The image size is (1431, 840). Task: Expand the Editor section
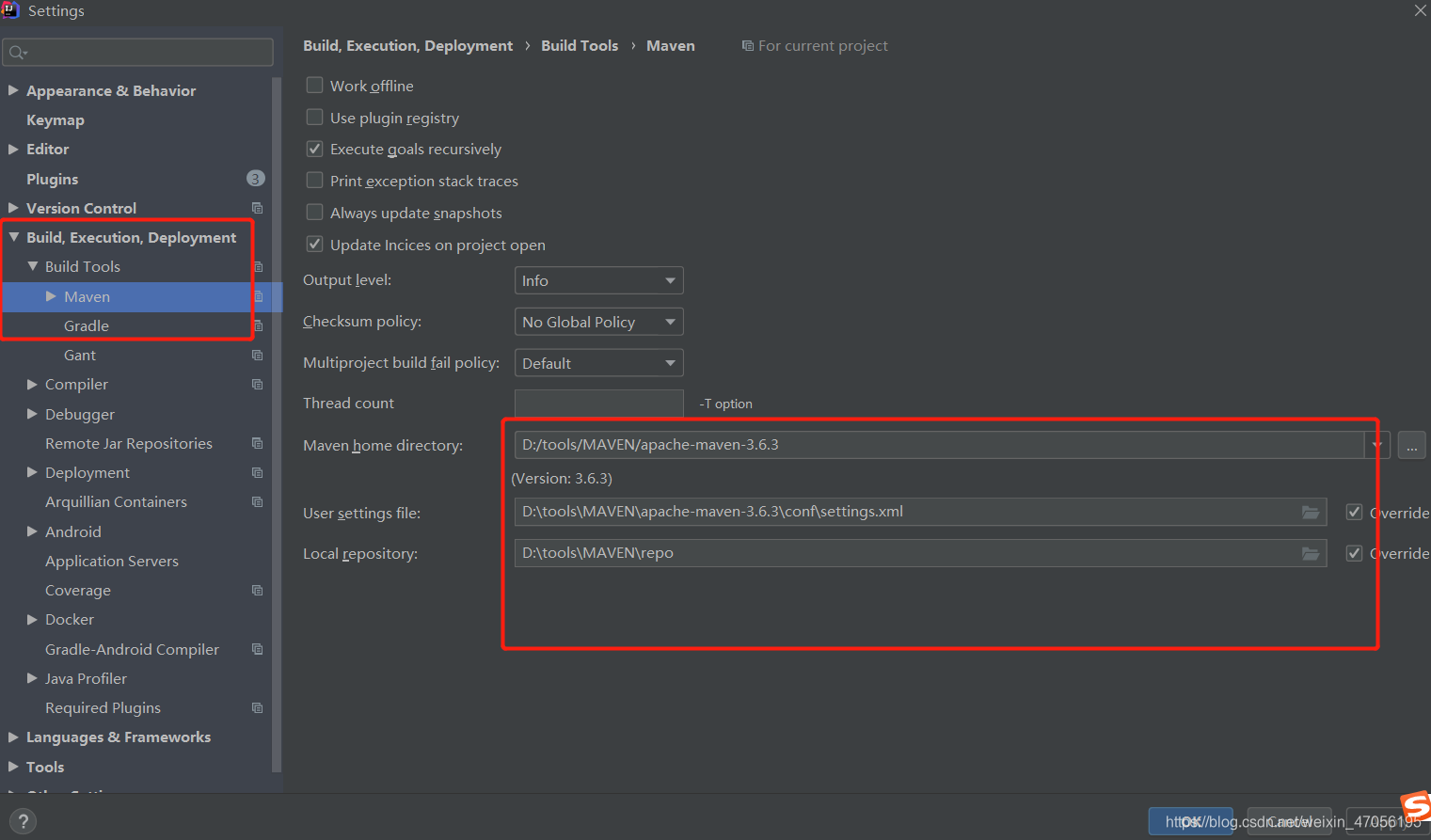pos(13,149)
